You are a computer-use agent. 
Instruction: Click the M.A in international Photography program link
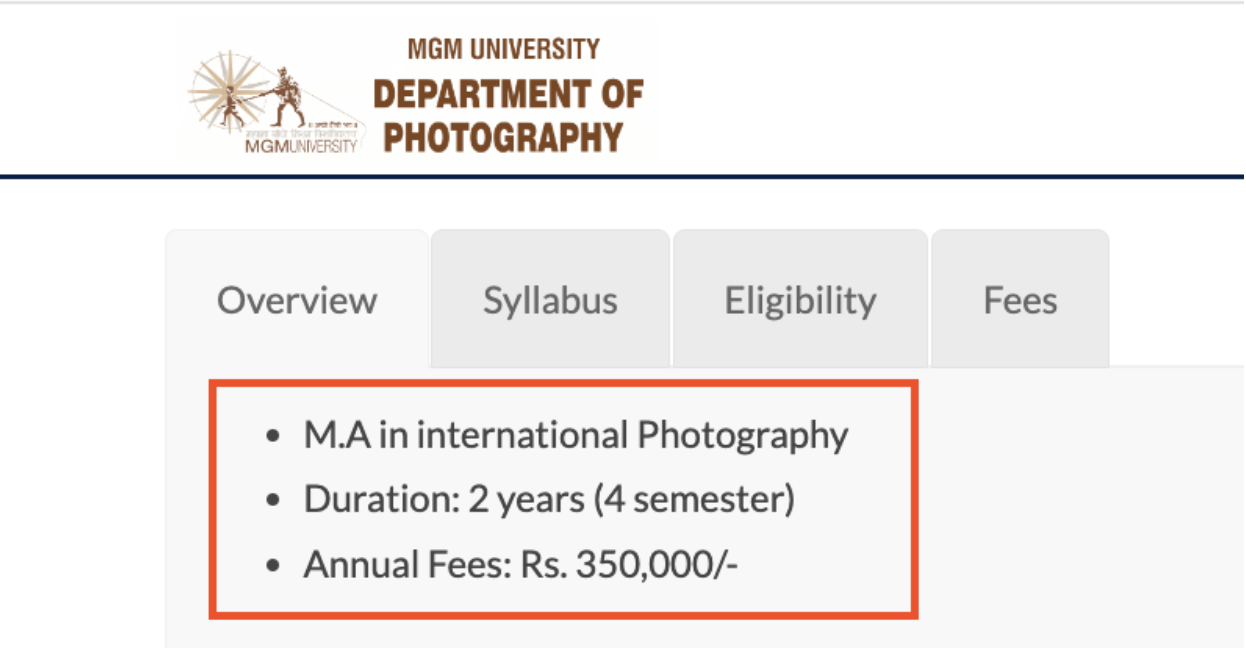click(x=576, y=434)
